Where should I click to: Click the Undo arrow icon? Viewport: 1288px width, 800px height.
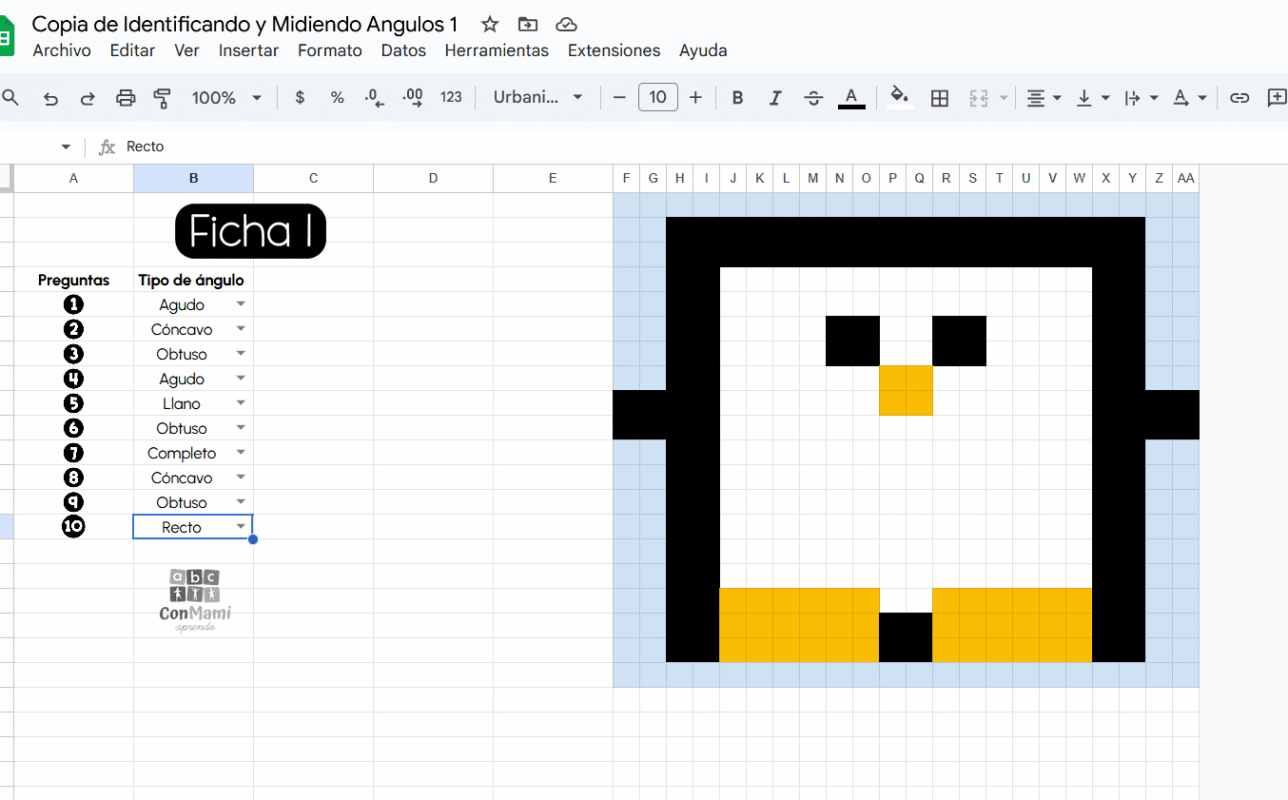50,98
